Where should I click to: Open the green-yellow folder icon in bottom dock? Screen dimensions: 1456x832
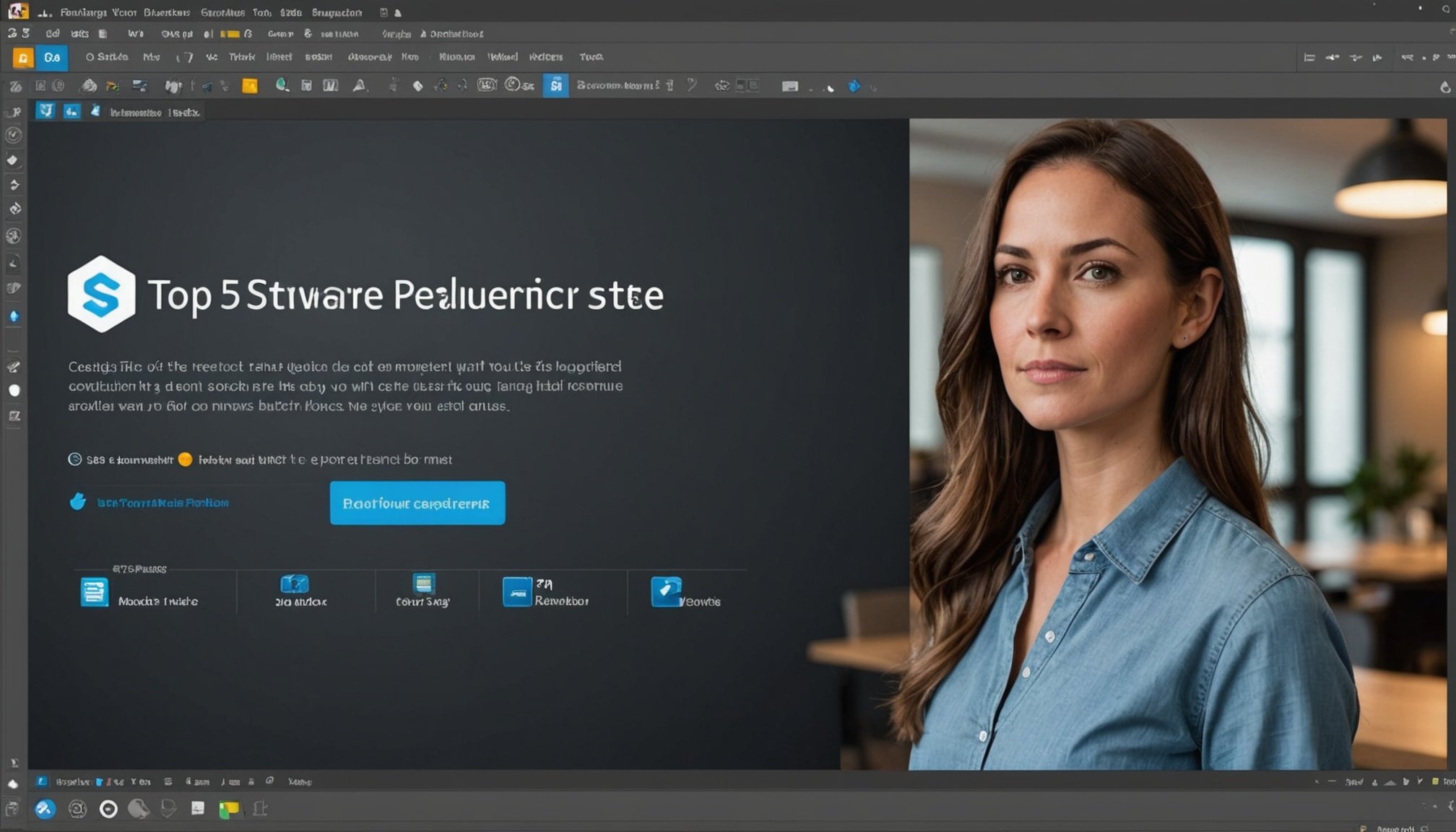point(228,809)
